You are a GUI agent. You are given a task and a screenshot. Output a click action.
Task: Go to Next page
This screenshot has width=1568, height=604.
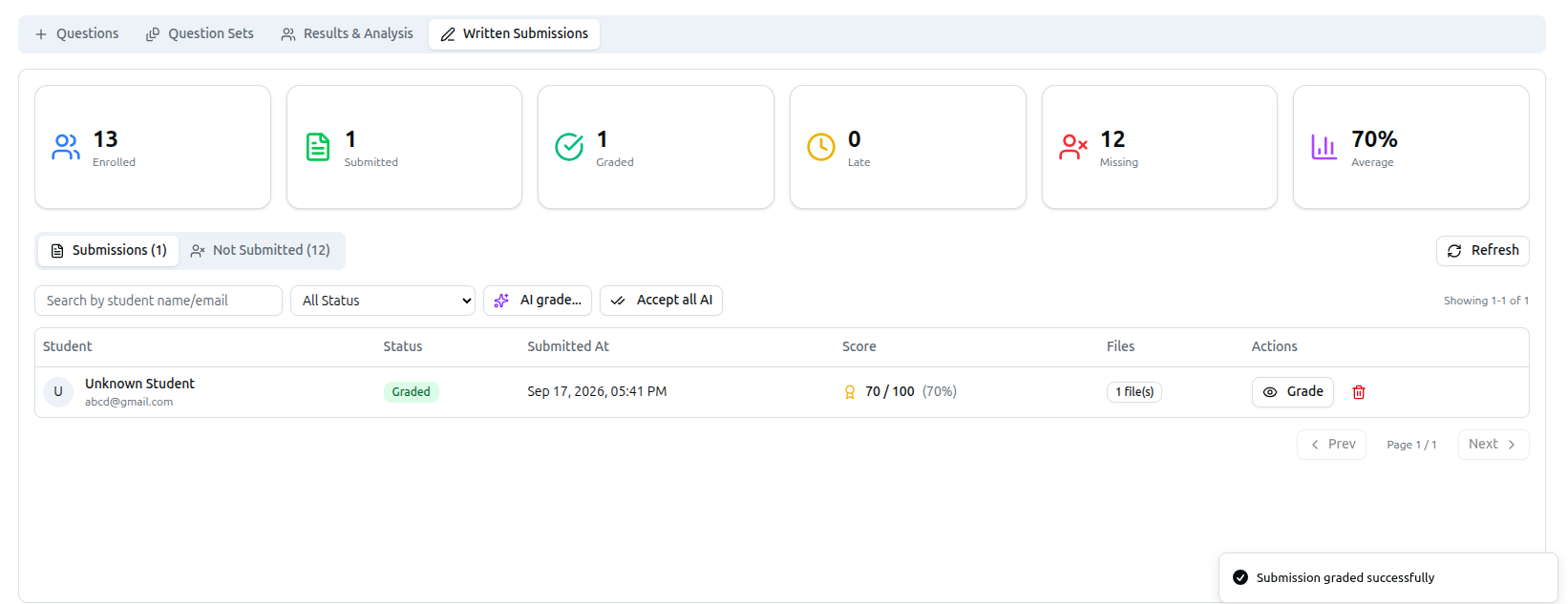(x=1494, y=445)
